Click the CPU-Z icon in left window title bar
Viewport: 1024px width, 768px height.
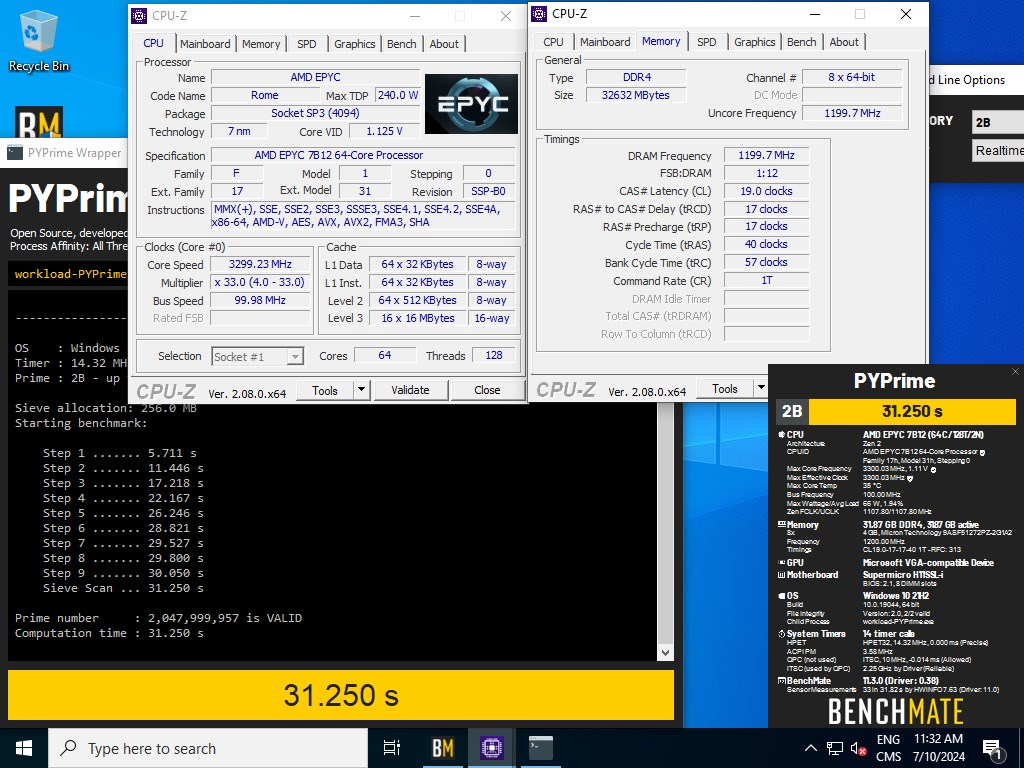click(139, 16)
